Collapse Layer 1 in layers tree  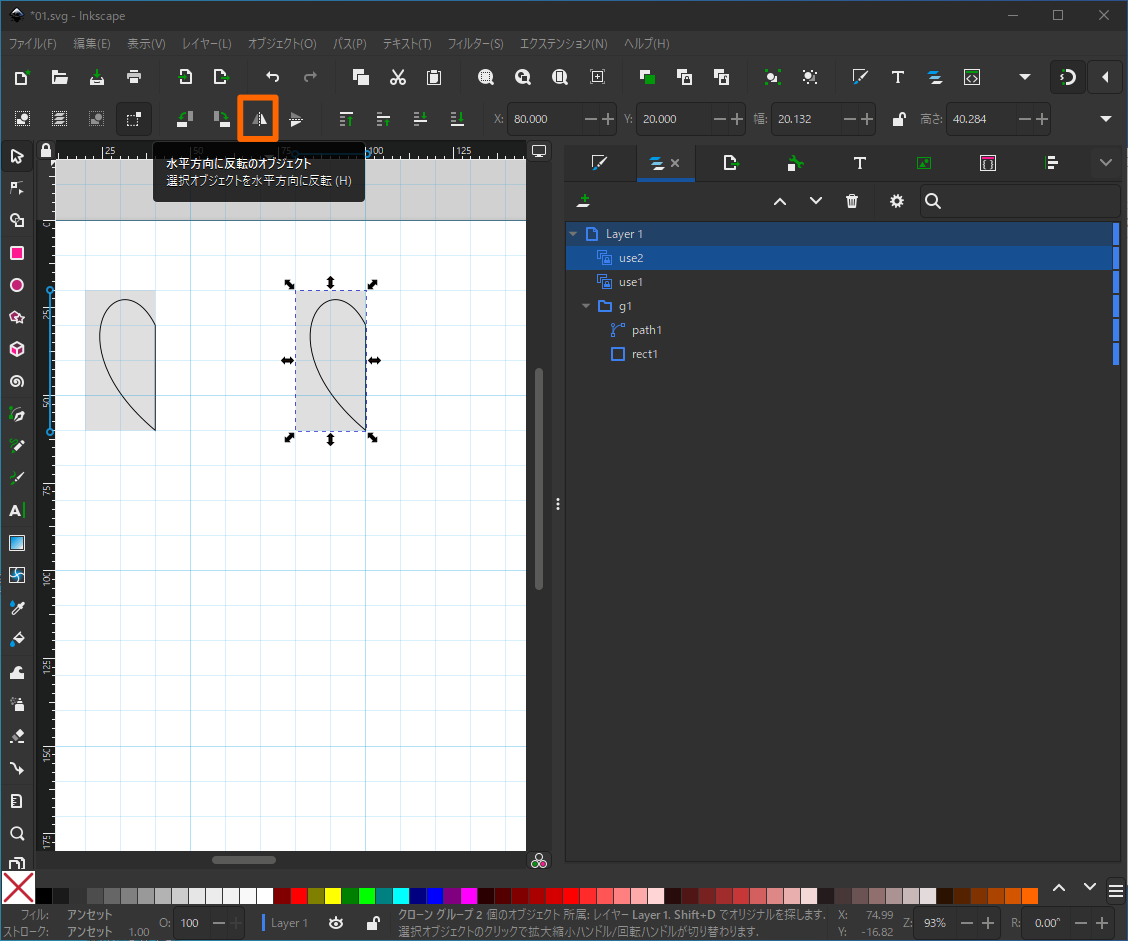click(x=573, y=234)
